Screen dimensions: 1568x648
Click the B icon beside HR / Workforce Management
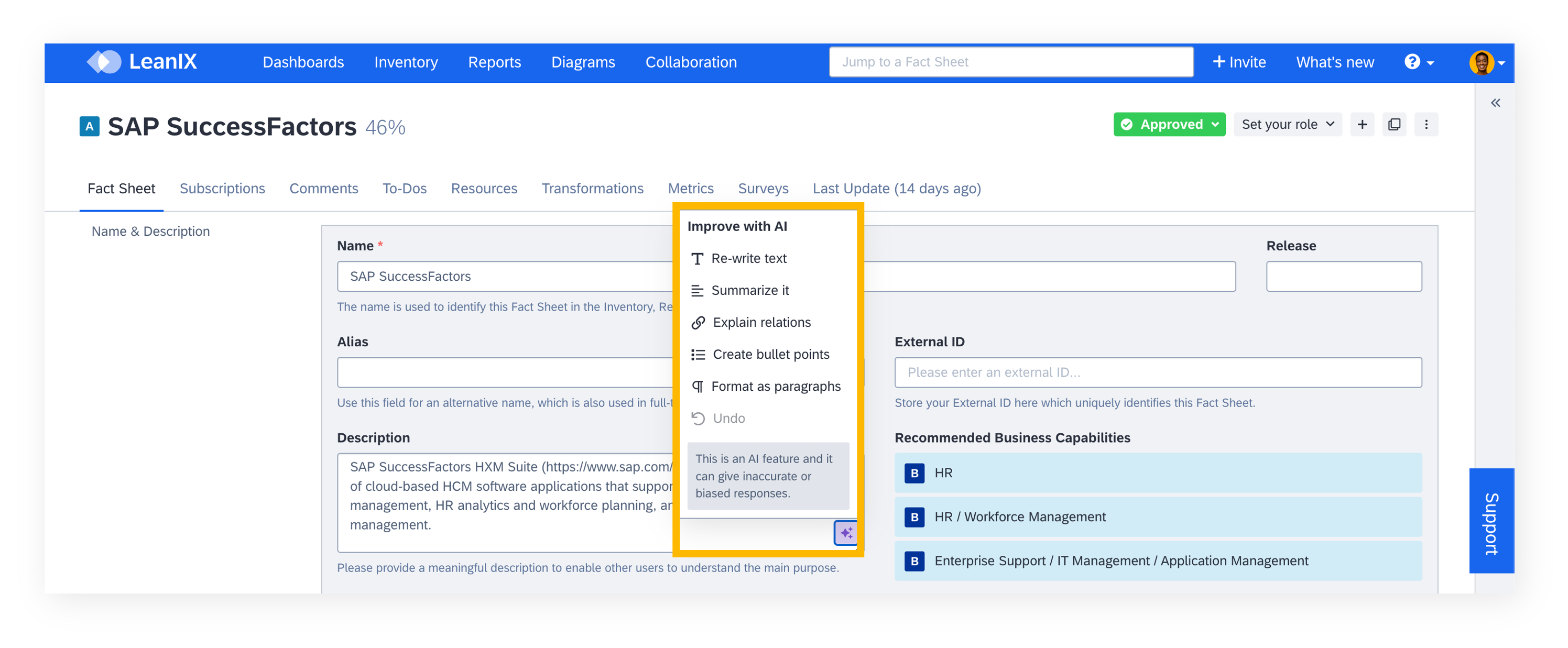[x=914, y=517]
